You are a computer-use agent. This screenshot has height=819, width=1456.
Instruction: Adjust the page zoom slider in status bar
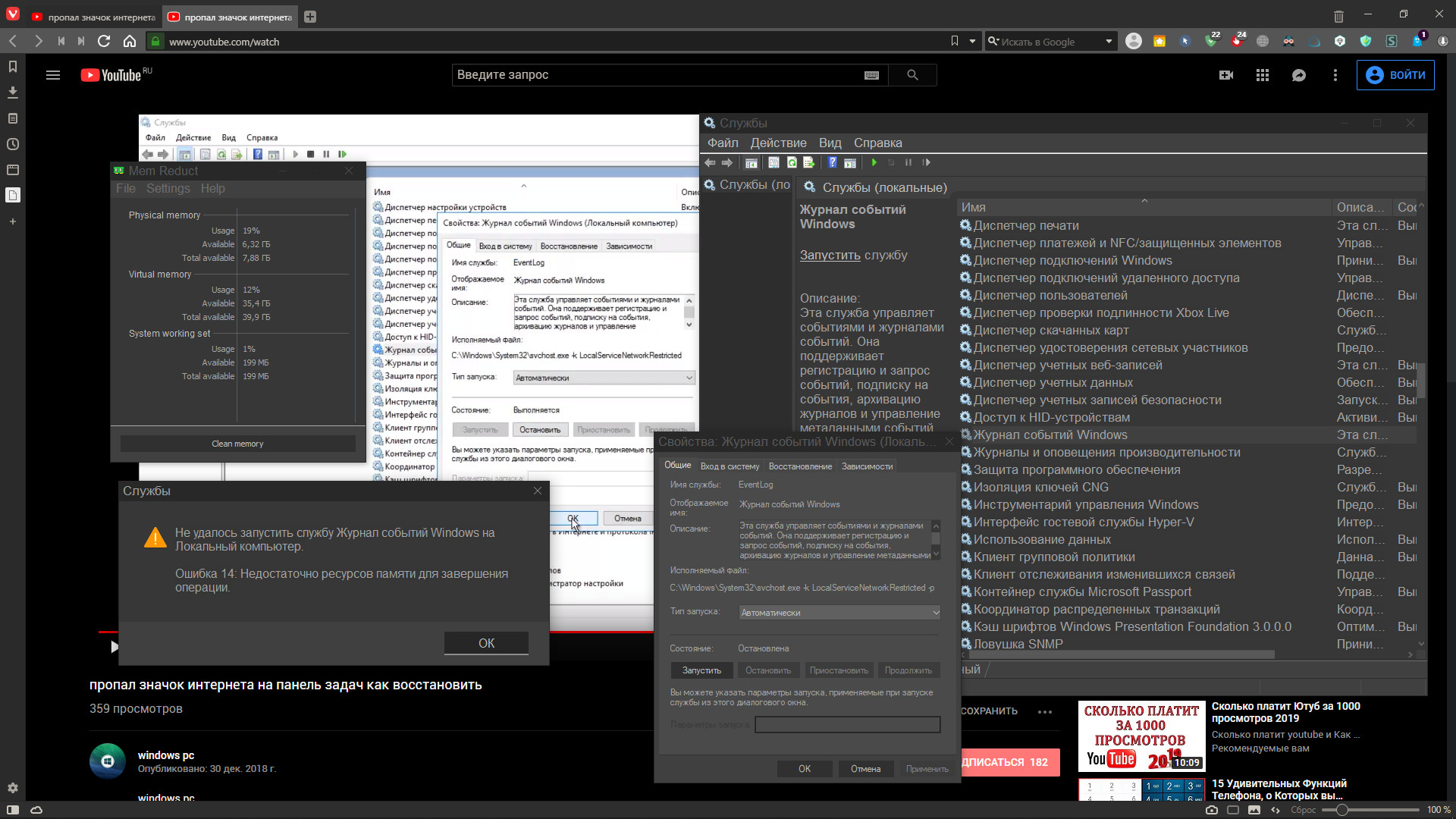pyautogui.click(x=1370, y=810)
